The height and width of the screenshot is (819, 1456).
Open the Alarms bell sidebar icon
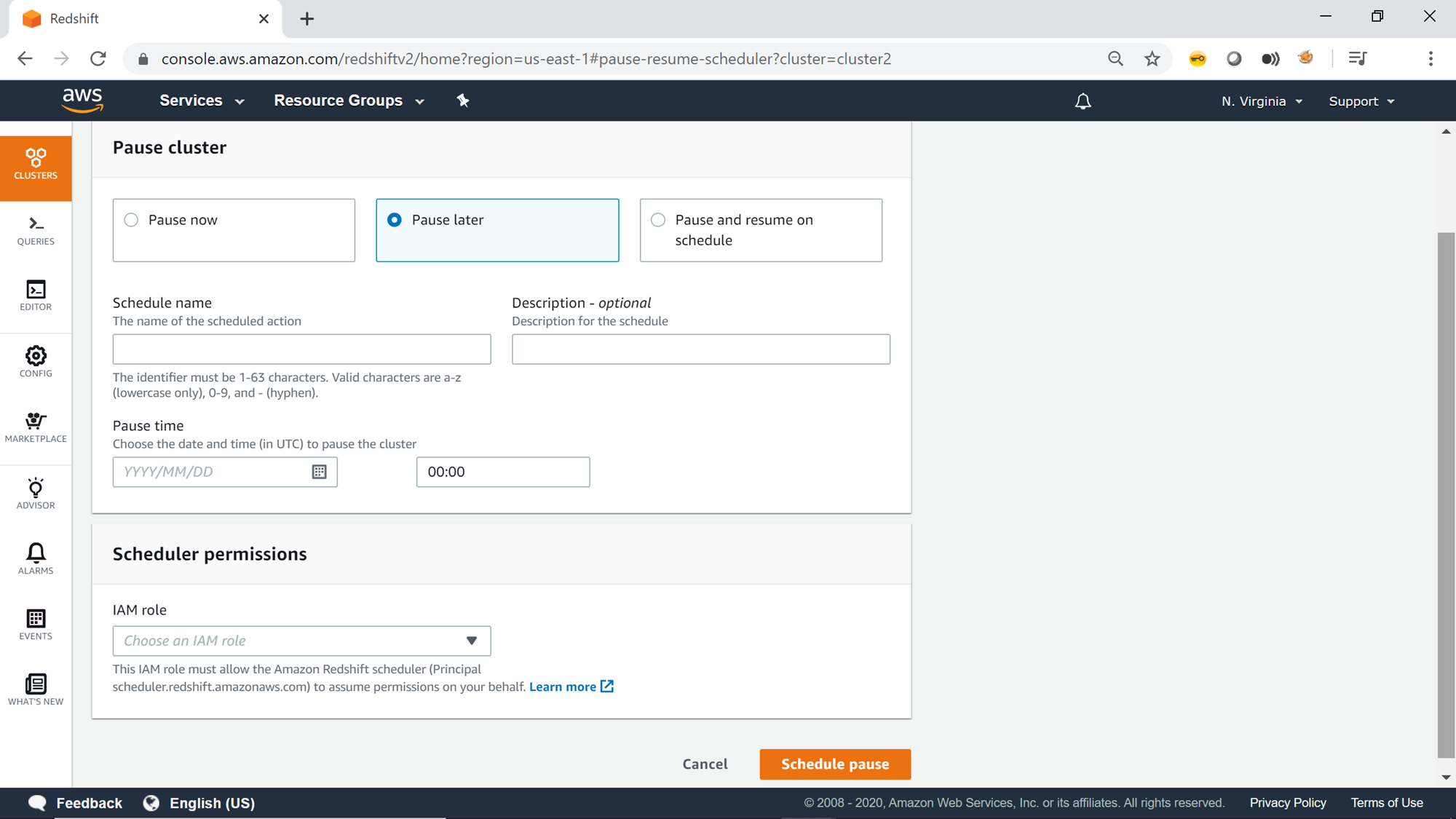(x=36, y=558)
